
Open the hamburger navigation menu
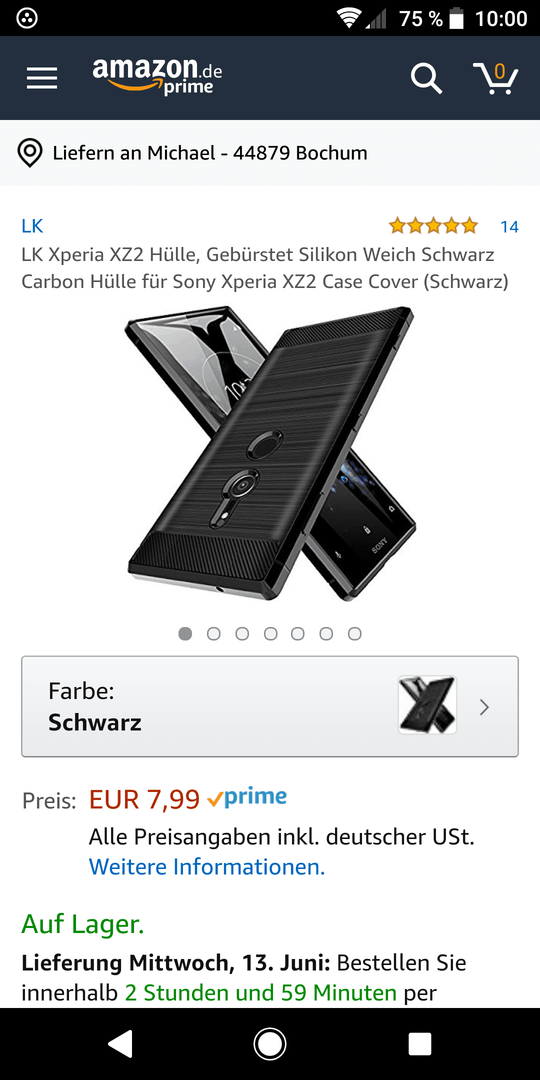coord(42,78)
